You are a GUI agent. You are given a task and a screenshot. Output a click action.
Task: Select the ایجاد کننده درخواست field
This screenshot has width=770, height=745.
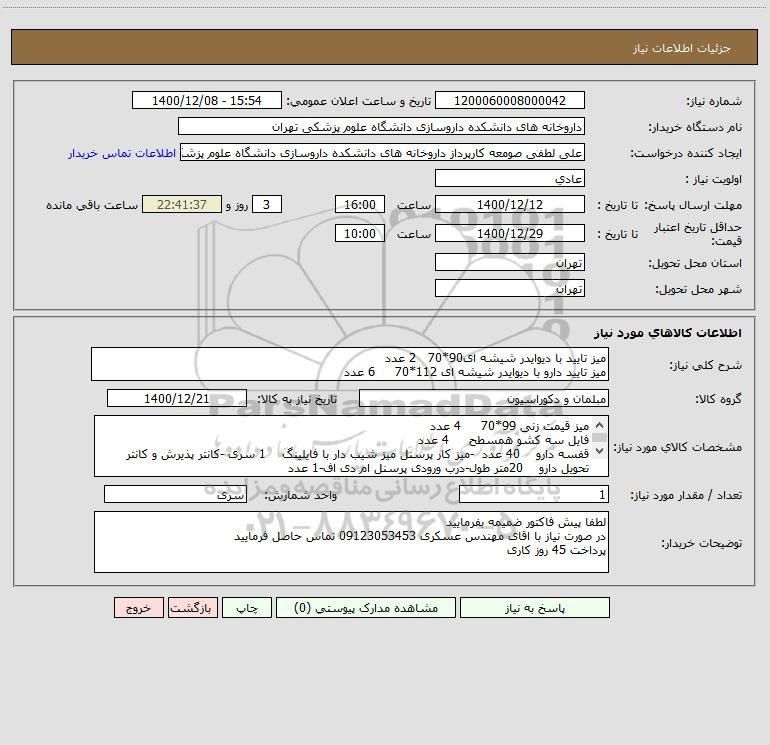click(383, 152)
